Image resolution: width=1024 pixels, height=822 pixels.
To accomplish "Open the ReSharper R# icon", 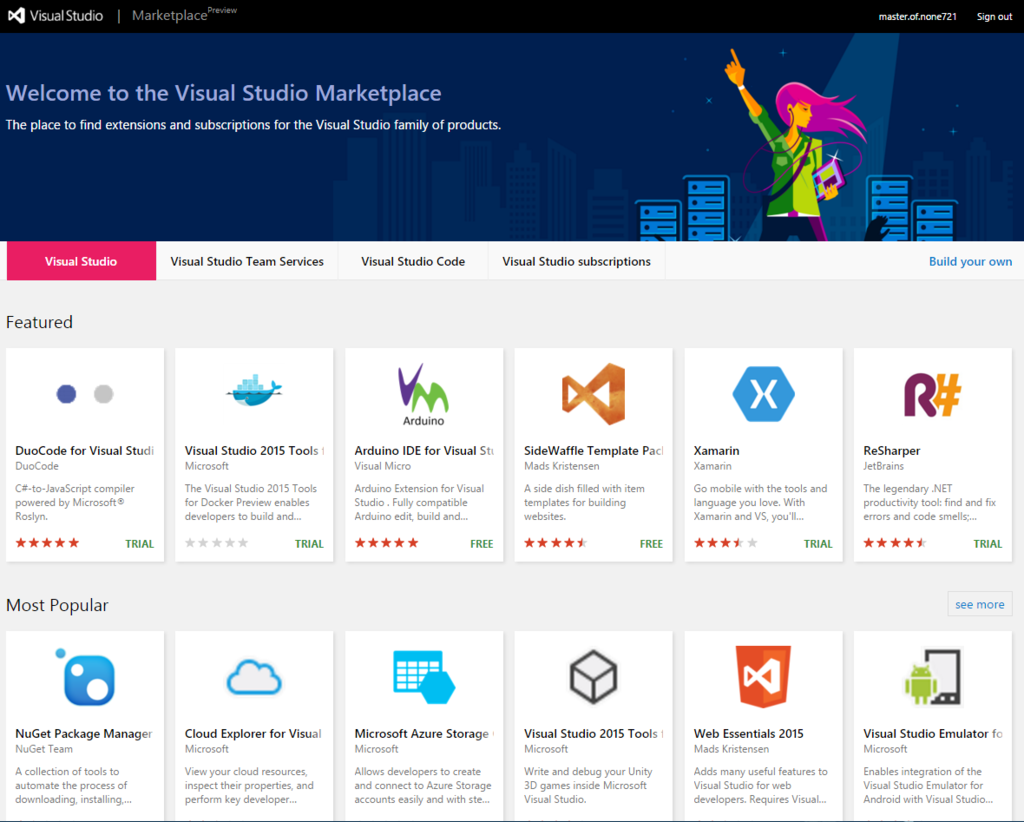I will coord(933,394).
